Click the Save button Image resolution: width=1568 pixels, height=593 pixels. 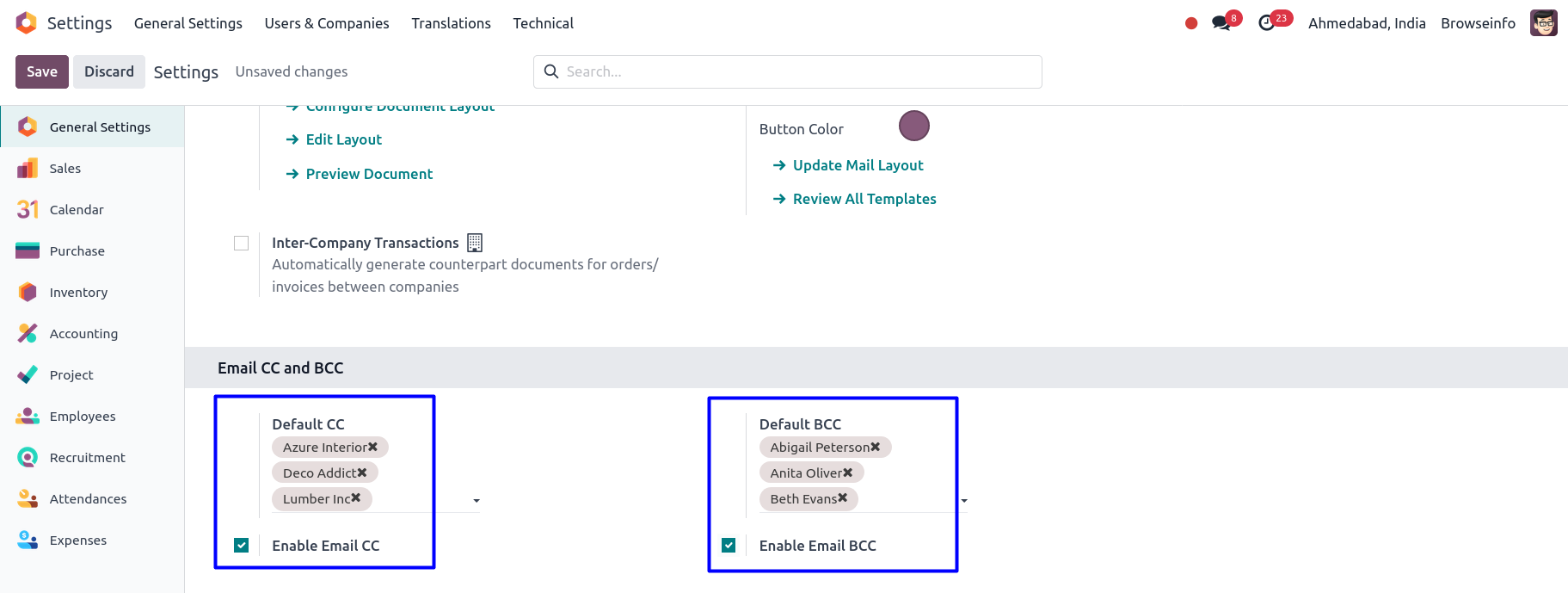(42, 72)
